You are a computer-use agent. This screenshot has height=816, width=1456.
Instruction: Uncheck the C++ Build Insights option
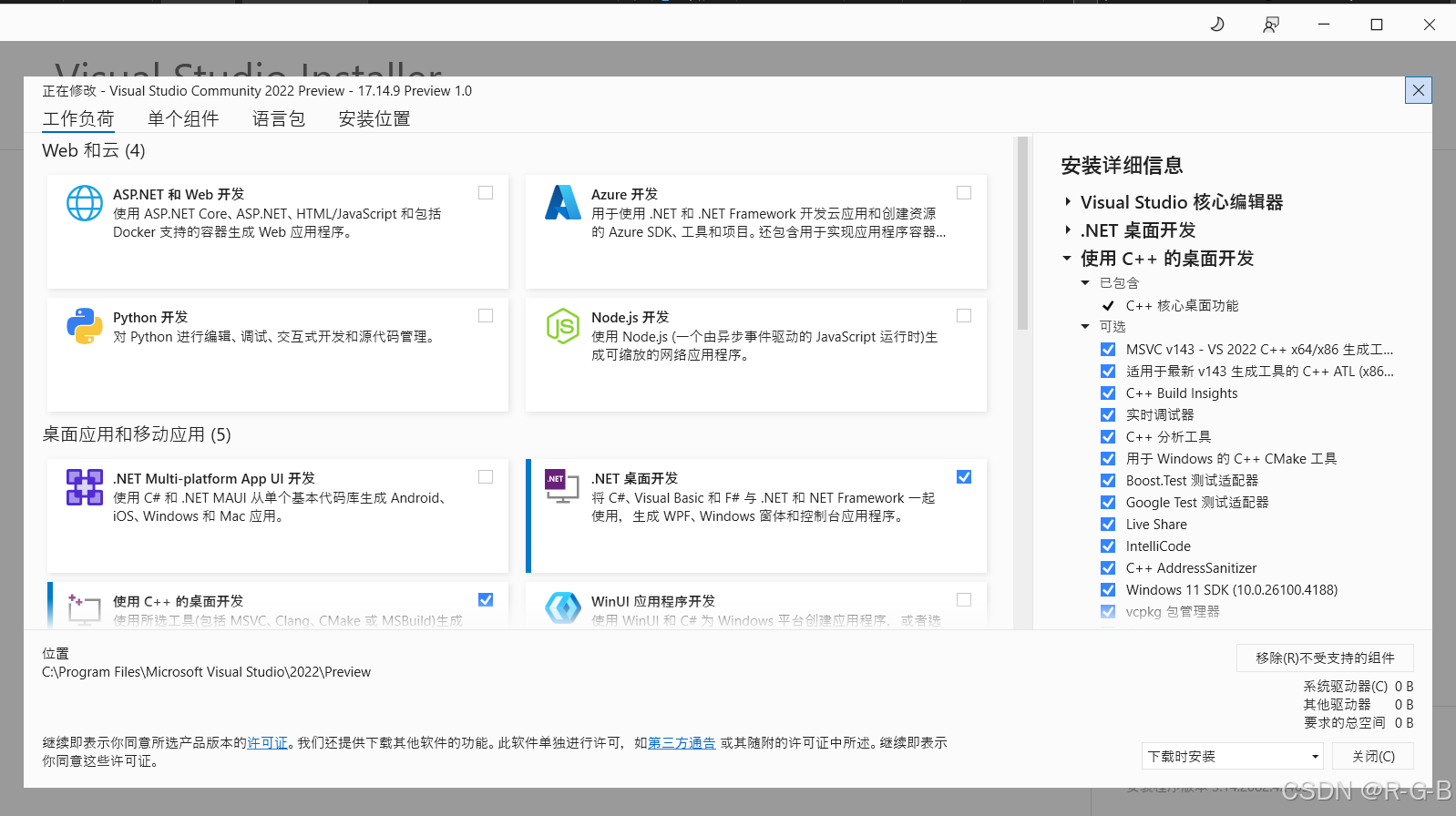[x=1108, y=393]
